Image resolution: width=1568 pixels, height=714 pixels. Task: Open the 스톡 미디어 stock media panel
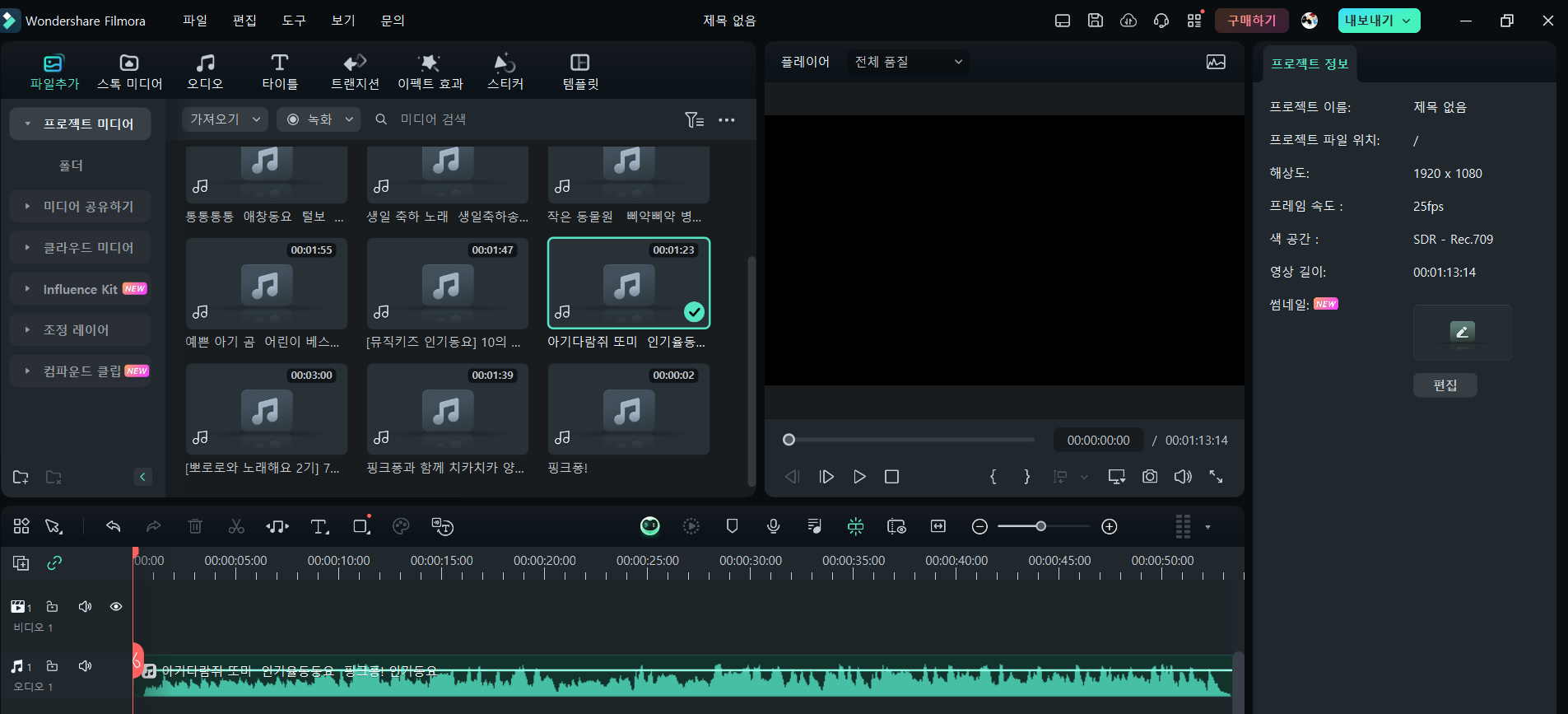129,72
